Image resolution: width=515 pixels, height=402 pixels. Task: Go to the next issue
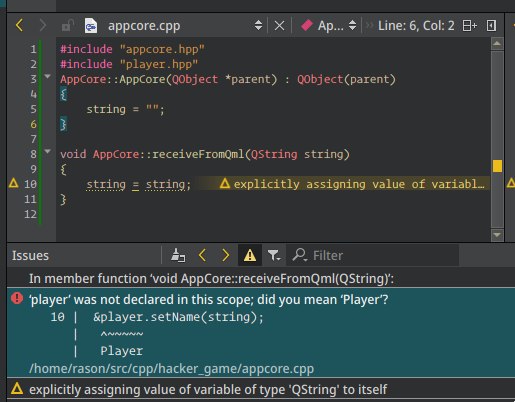(226, 256)
